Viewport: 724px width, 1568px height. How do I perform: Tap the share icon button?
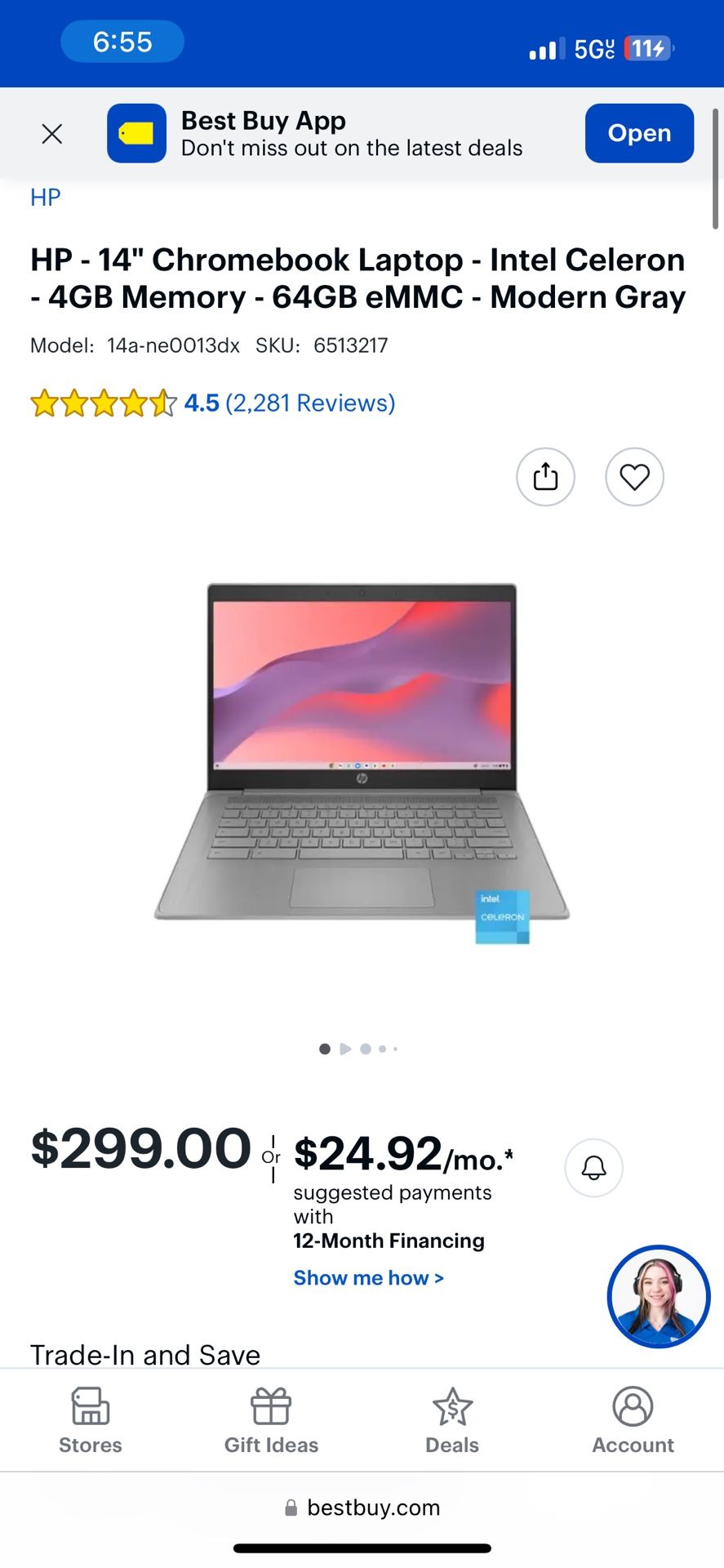545,477
